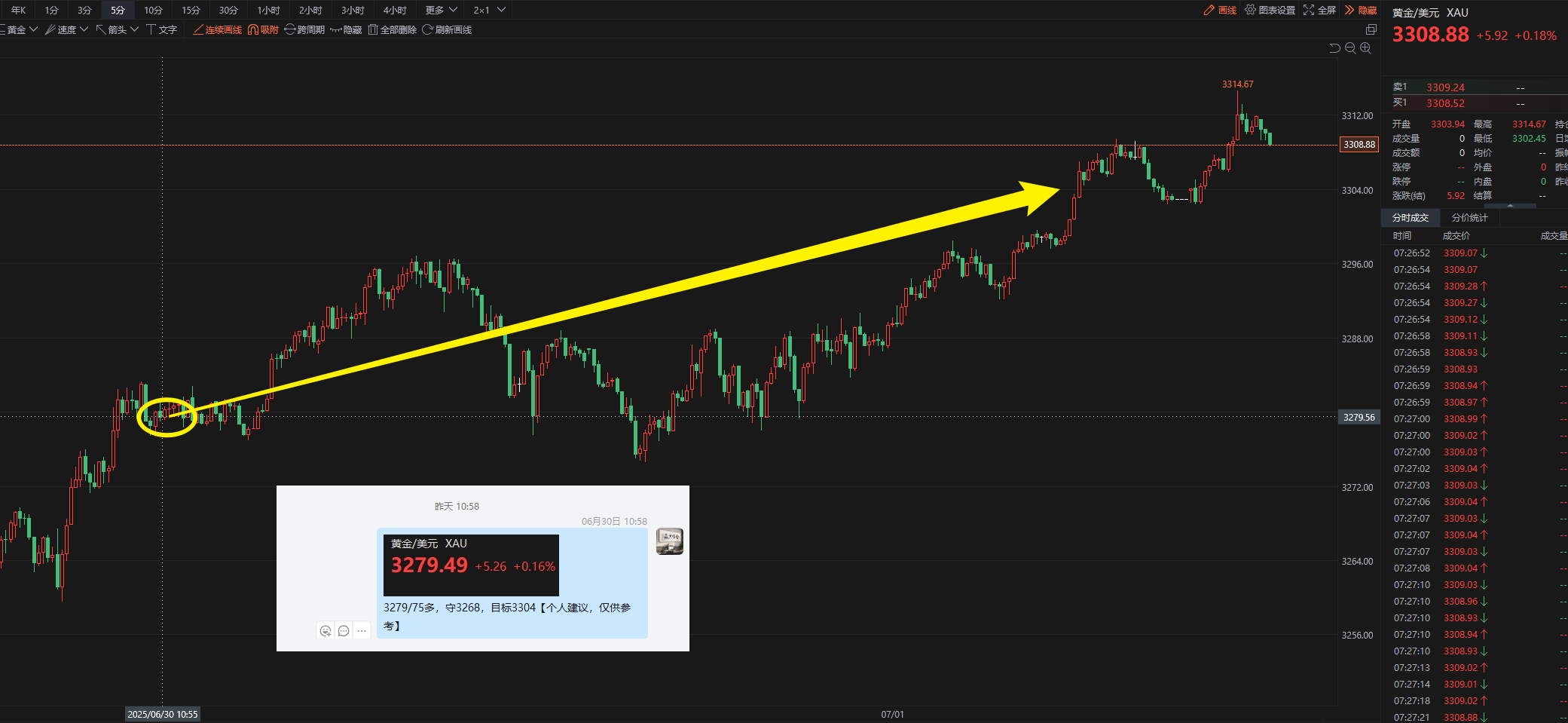Open the 速度 line tool dropdown
The height and width of the screenshot is (723, 1568).
[66, 29]
